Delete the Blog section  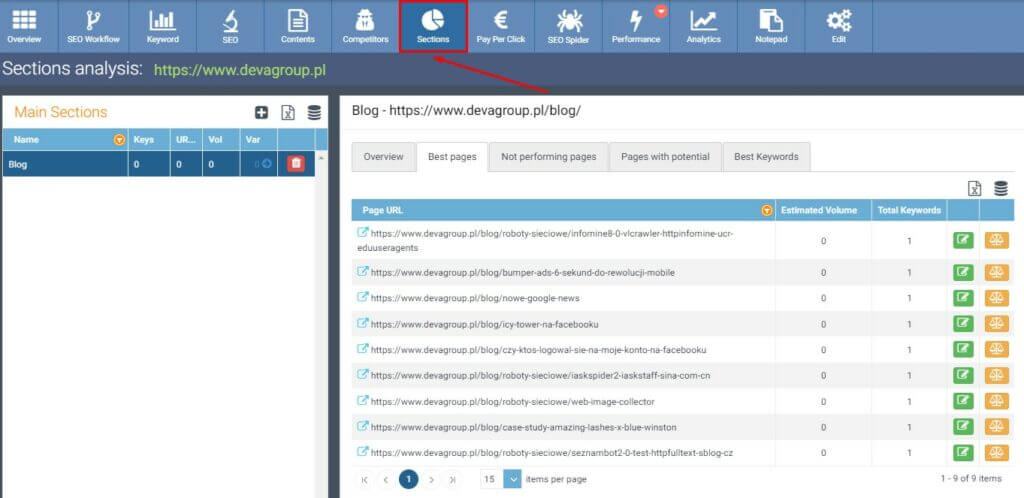coord(296,164)
